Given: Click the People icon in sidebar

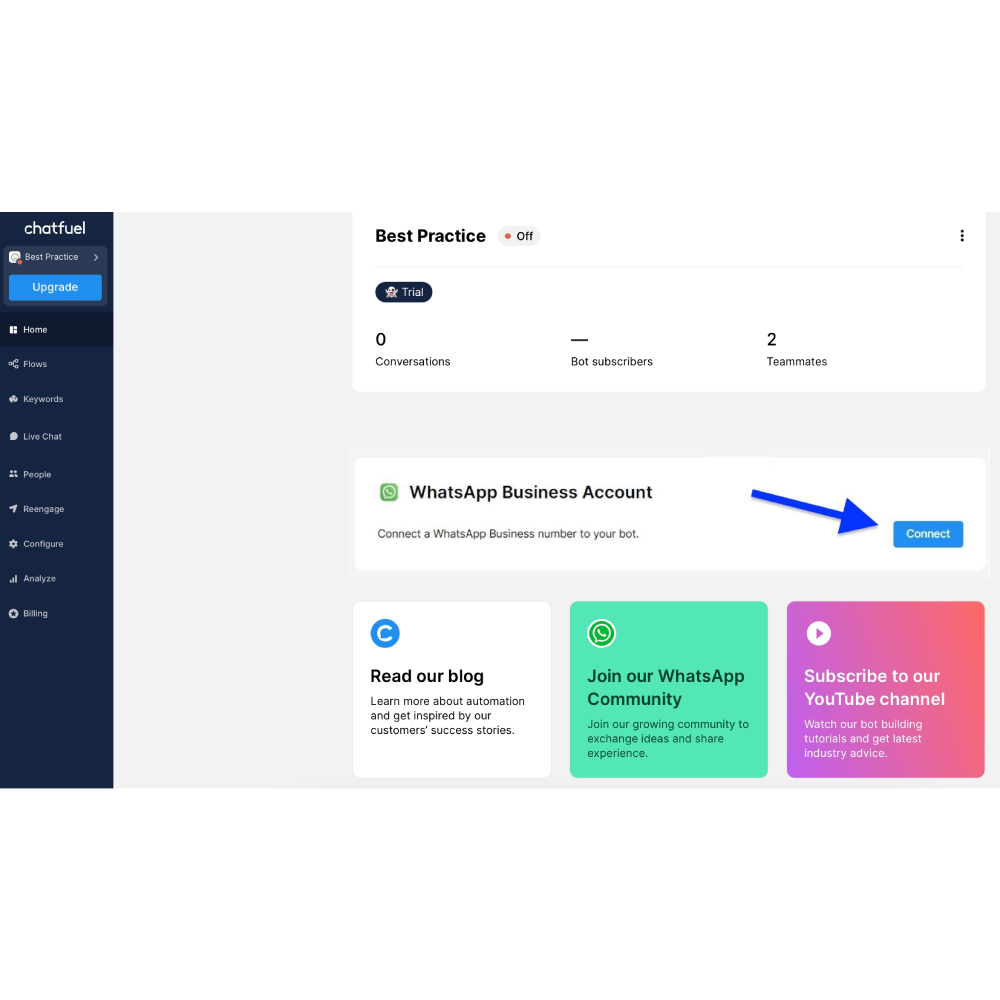Looking at the screenshot, I should (x=13, y=474).
